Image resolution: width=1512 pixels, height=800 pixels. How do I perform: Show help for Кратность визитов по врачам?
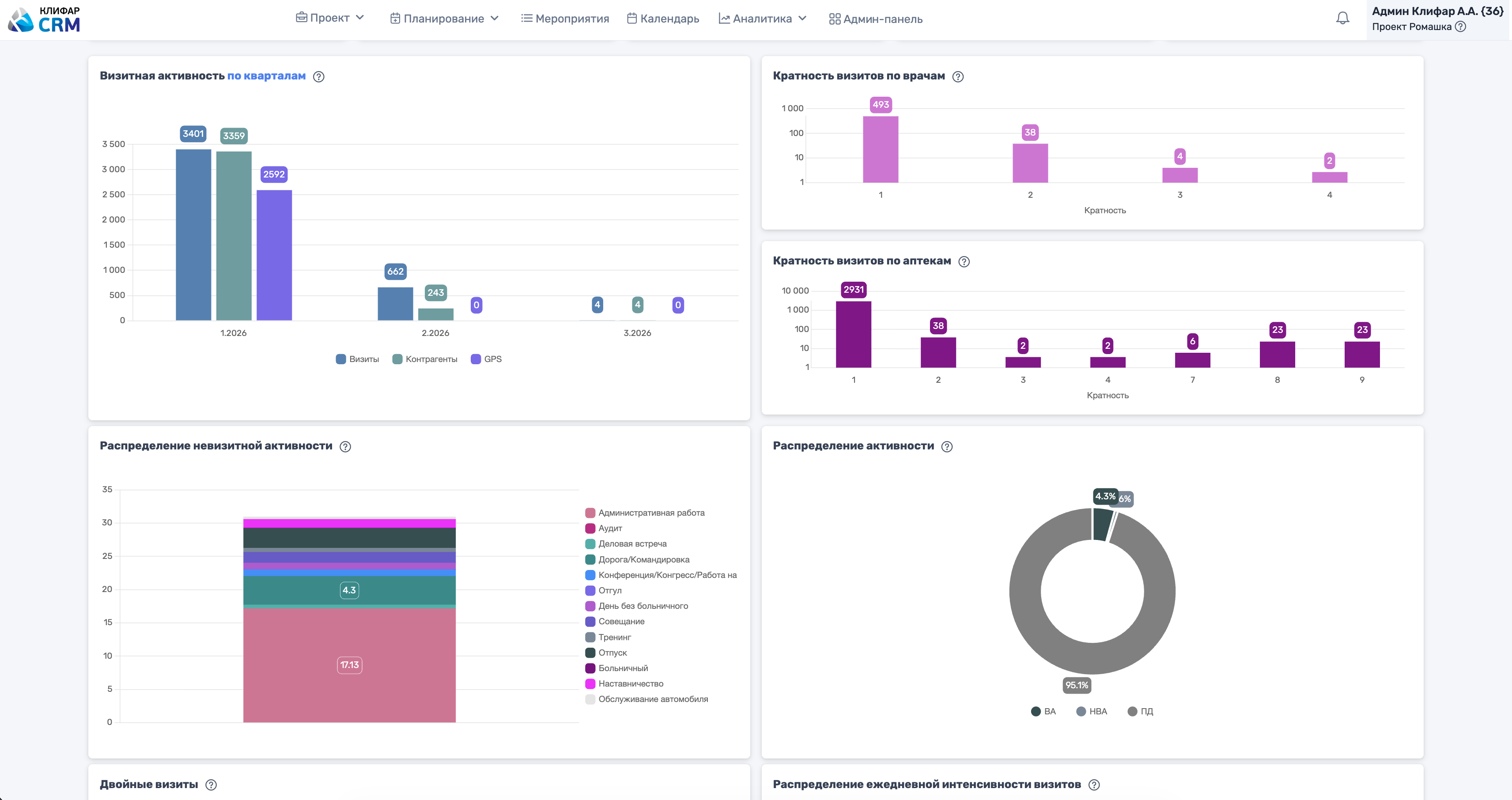(x=958, y=76)
